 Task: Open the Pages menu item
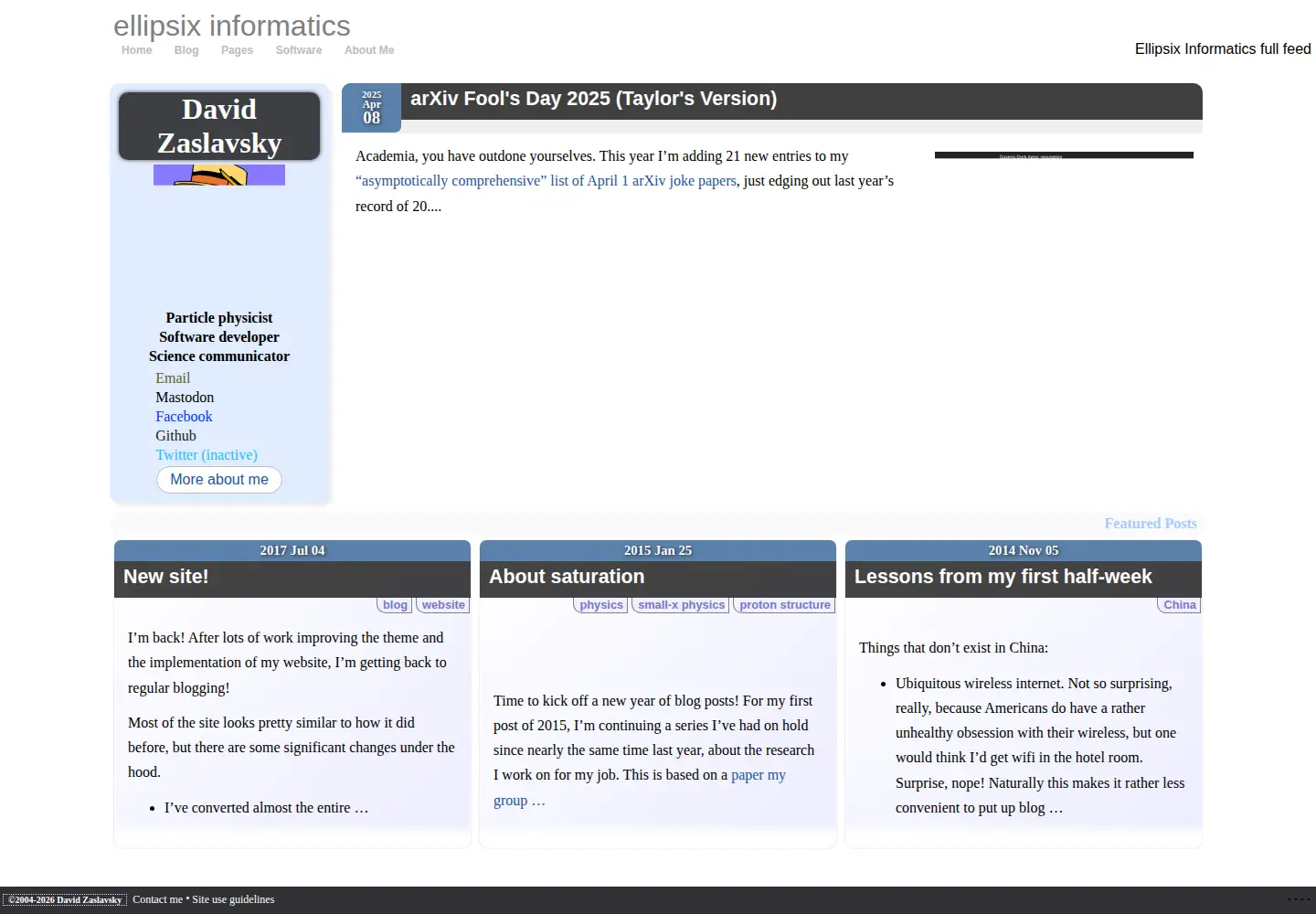coord(237,50)
